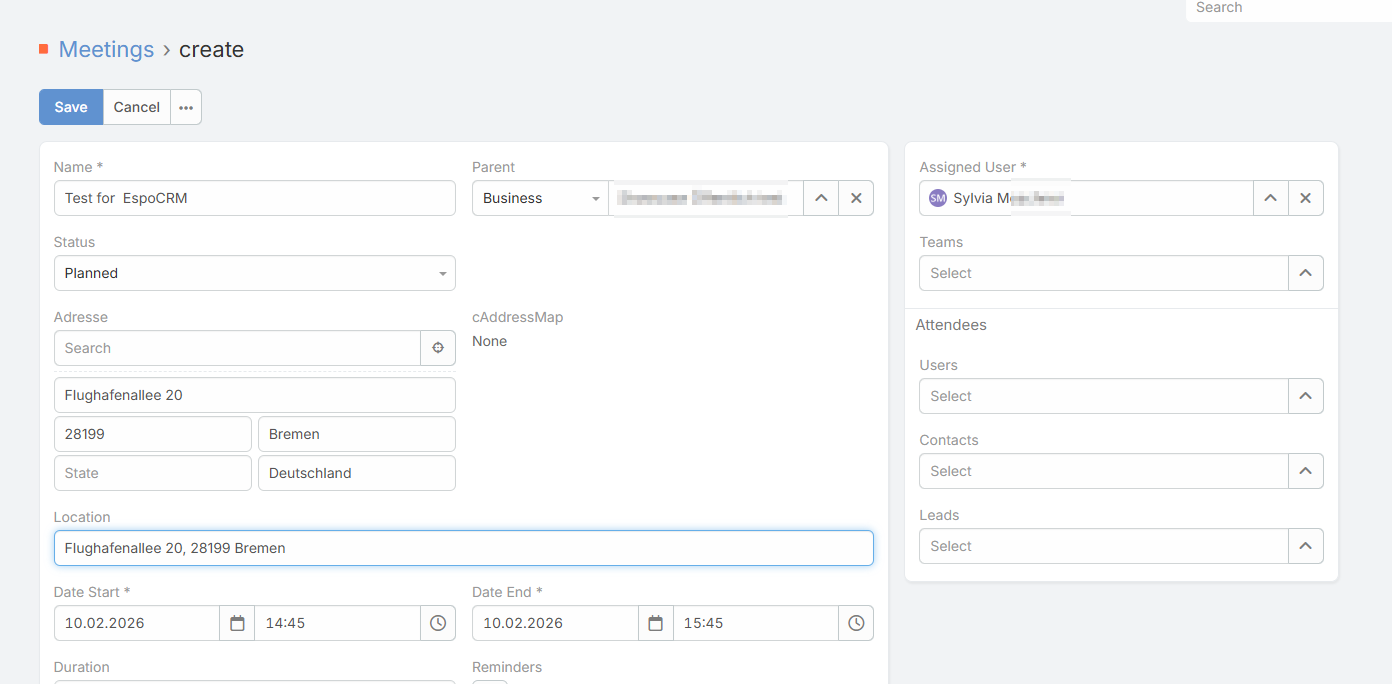Image resolution: width=1392 pixels, height=684 pixels.
Task: Go to Meetings breadcrumb link
Action: point(106,49)
